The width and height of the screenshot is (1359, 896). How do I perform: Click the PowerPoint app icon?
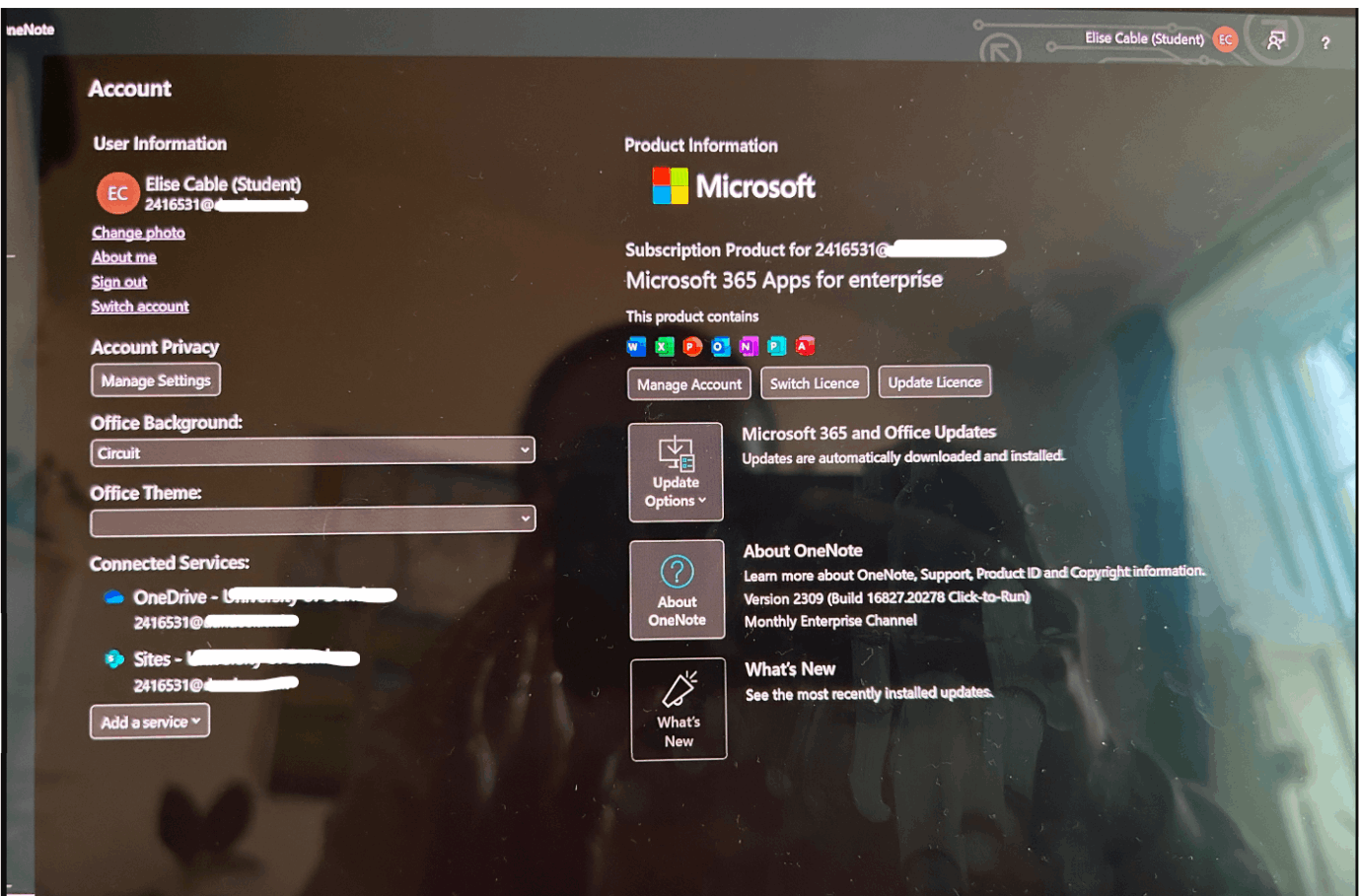(692, 346)
